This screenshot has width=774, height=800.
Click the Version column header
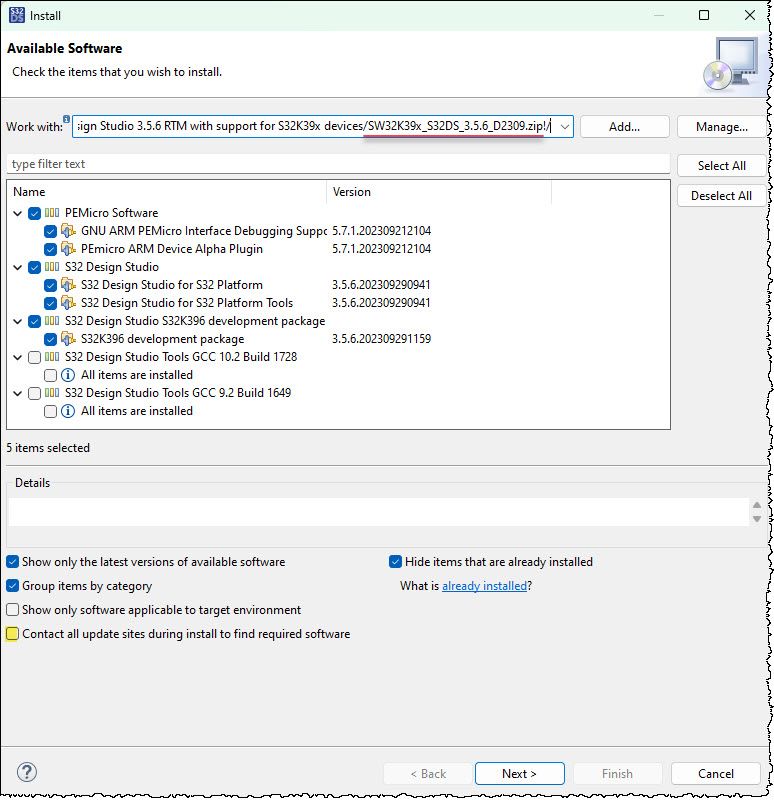(x=439, y=192)
